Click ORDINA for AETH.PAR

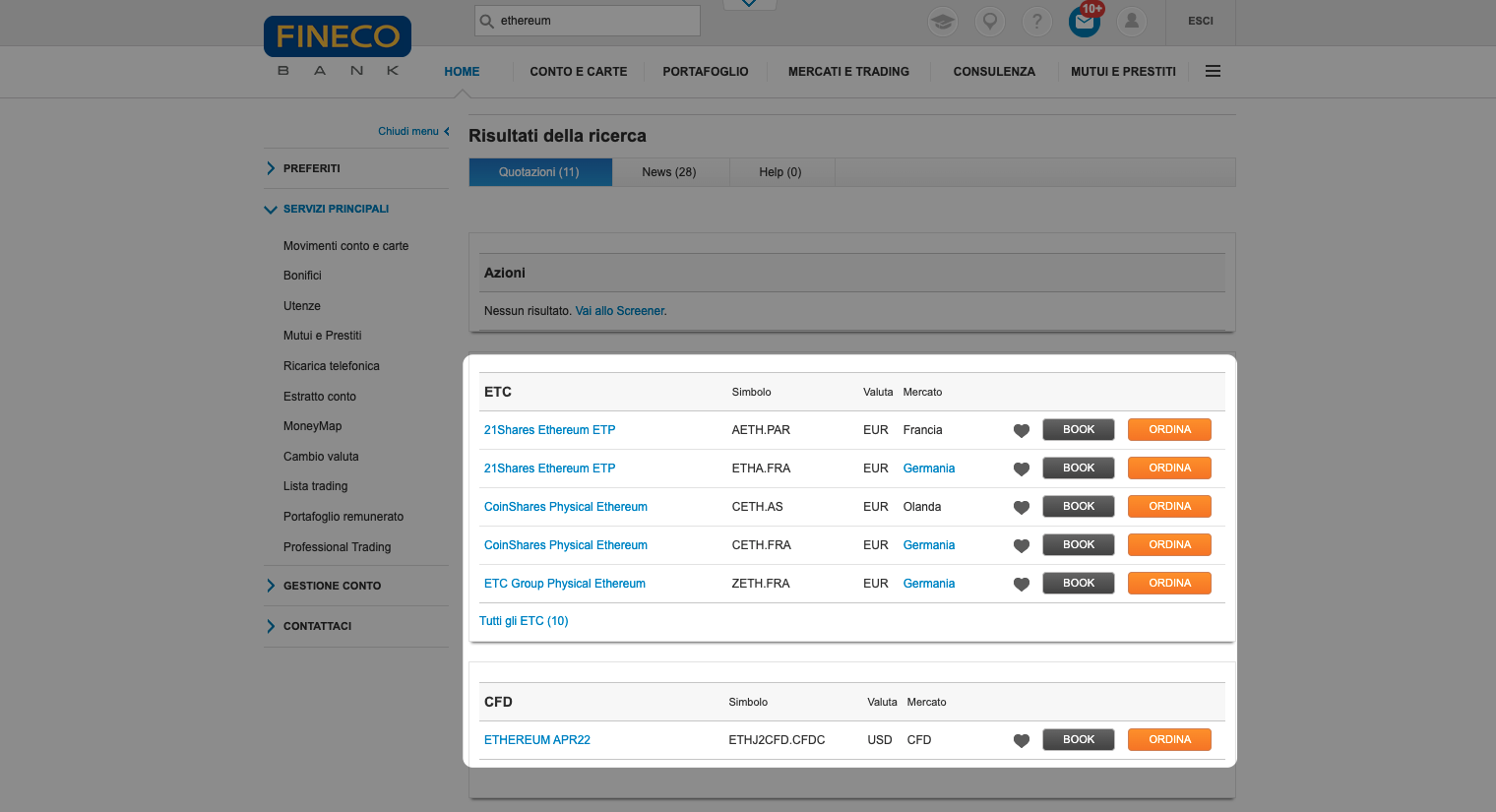click(1169, 429)
